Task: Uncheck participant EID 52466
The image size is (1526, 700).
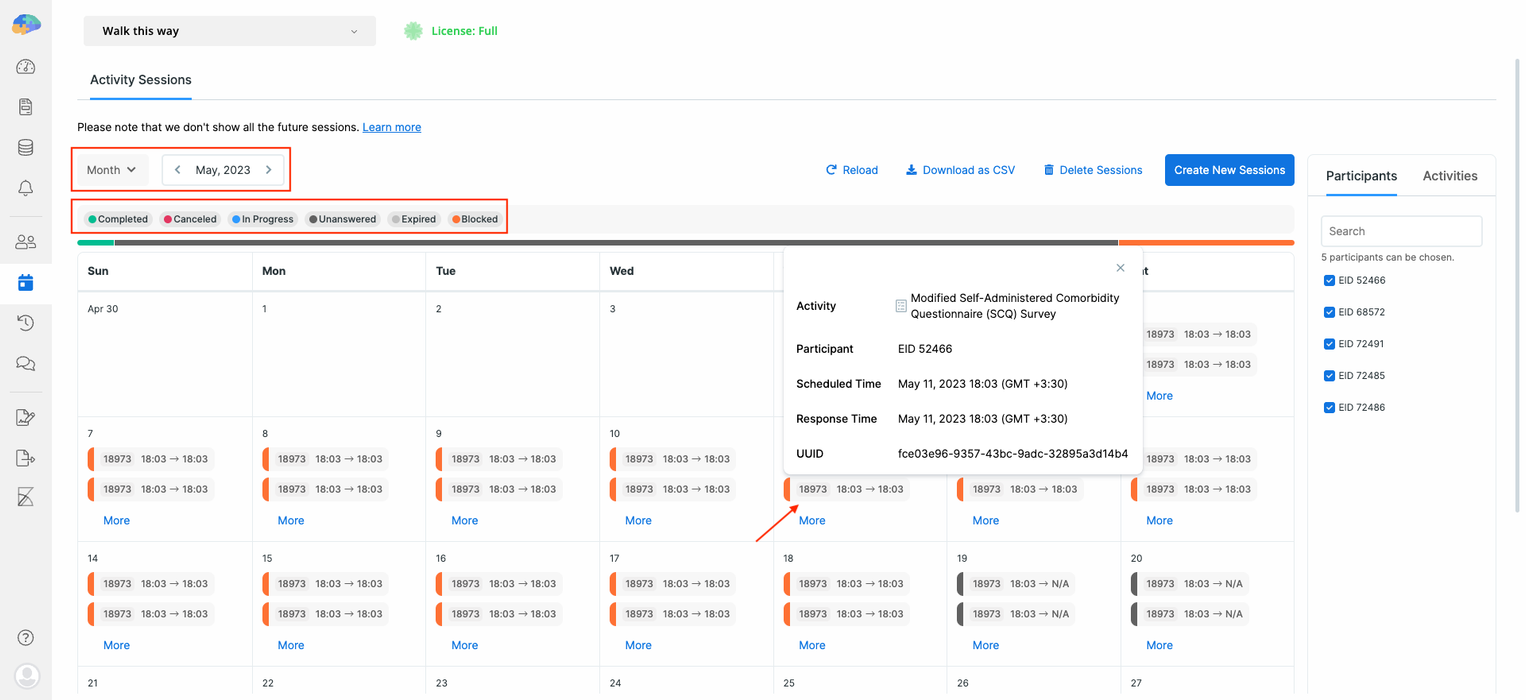Action: pyautogui.click(x=1329, y=280)
